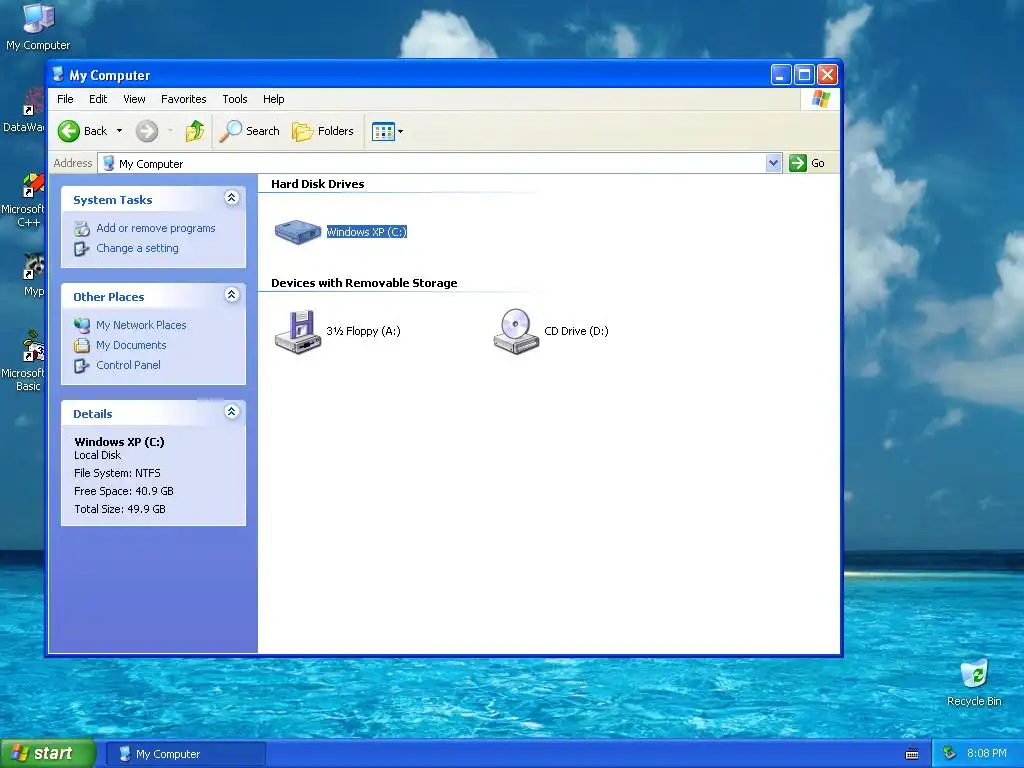Click the 3½ Floppy (A:) label

[363, 331]
